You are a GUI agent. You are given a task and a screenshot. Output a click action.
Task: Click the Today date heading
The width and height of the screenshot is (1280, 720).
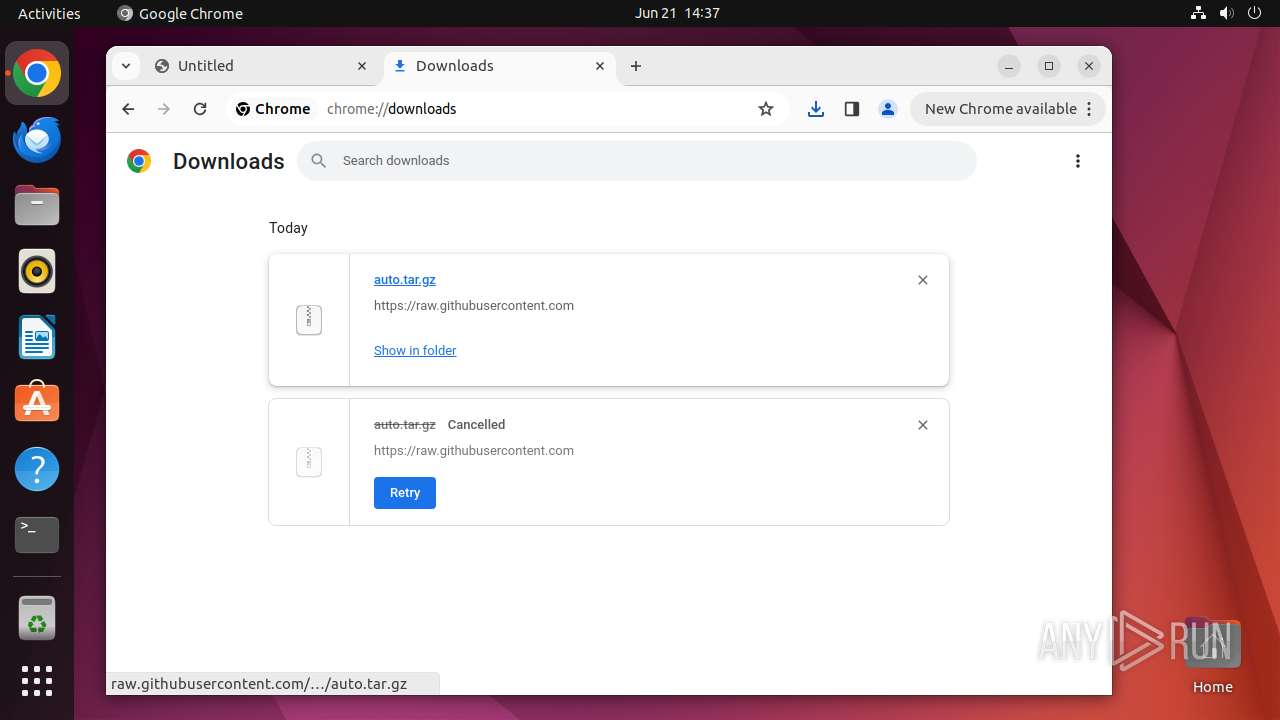point(288,228)
